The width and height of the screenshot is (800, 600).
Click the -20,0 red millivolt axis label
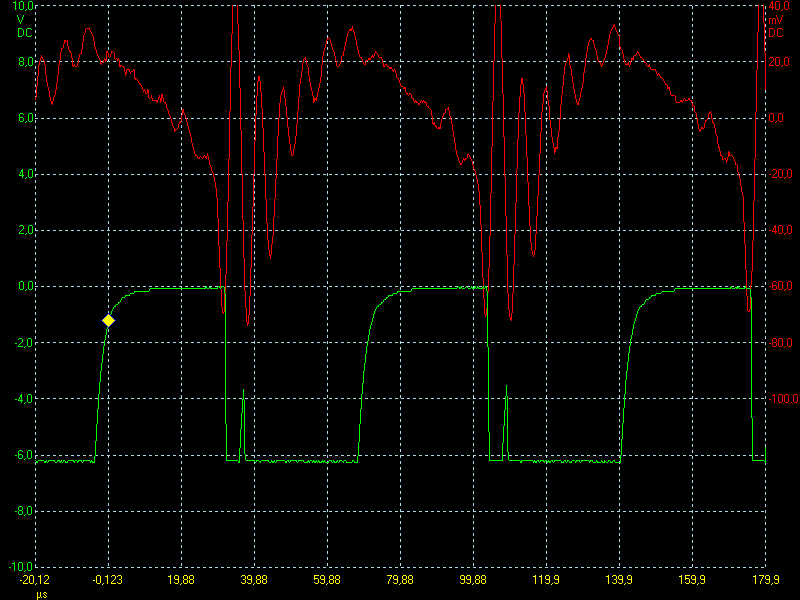[781, 174]
